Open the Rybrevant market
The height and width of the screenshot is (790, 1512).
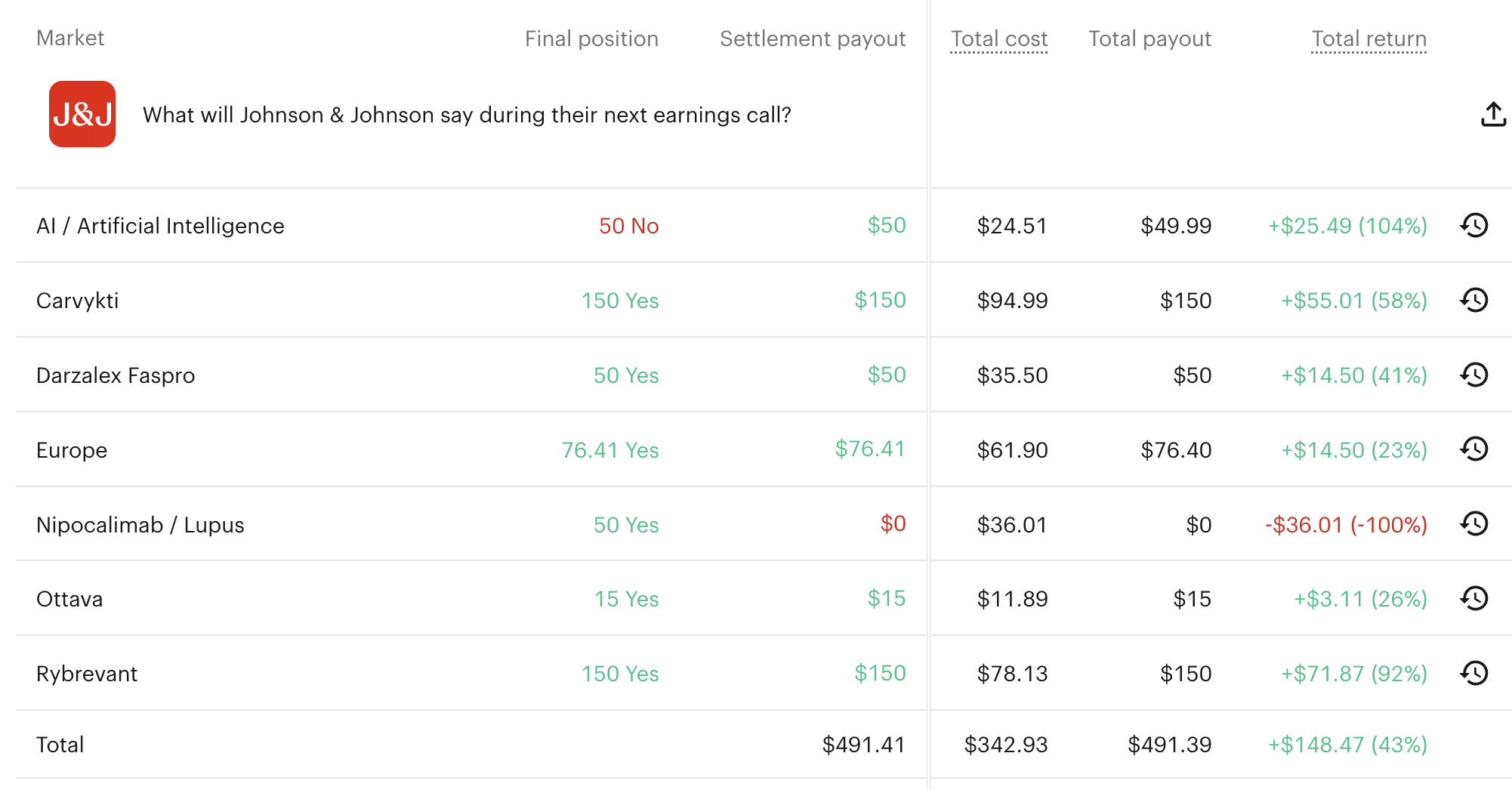(86, 673)
